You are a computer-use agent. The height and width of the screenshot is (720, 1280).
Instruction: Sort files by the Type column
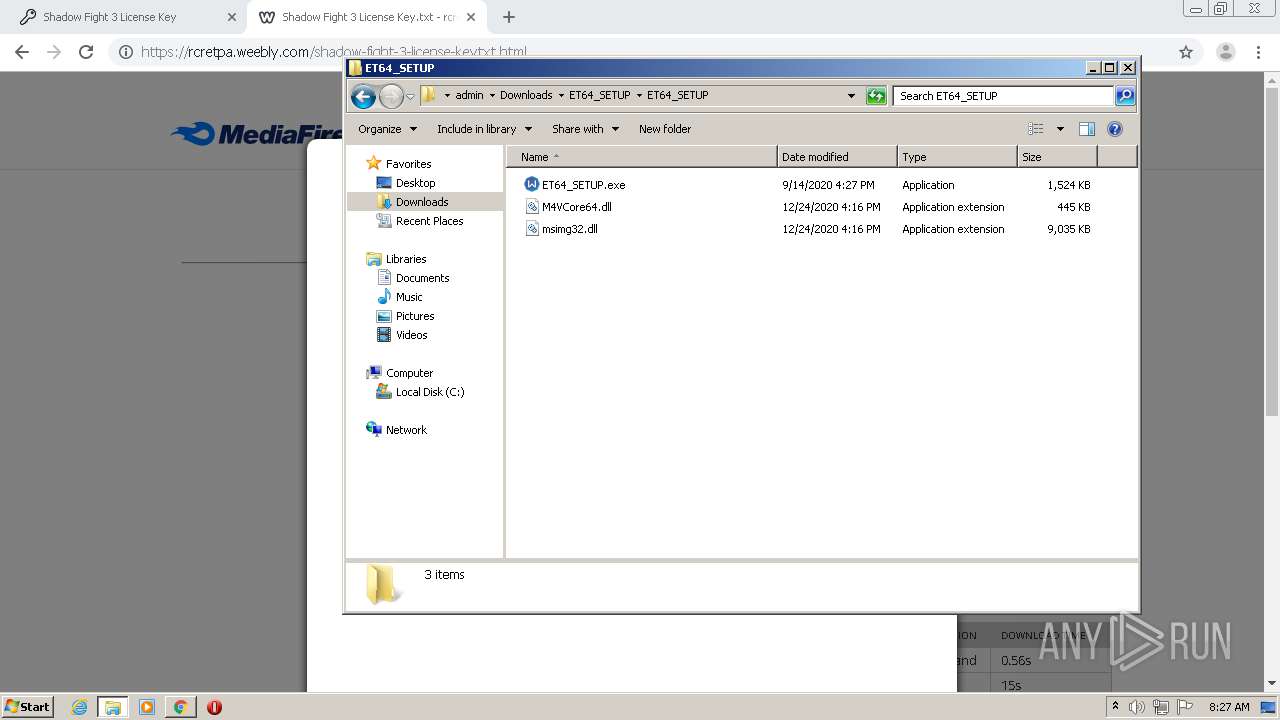pyautogui.click(x=957, y=157)
